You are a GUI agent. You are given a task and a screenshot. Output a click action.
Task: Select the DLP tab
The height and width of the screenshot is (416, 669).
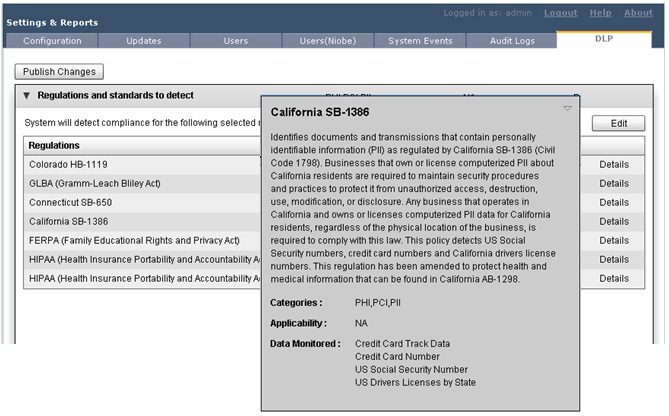604,39
